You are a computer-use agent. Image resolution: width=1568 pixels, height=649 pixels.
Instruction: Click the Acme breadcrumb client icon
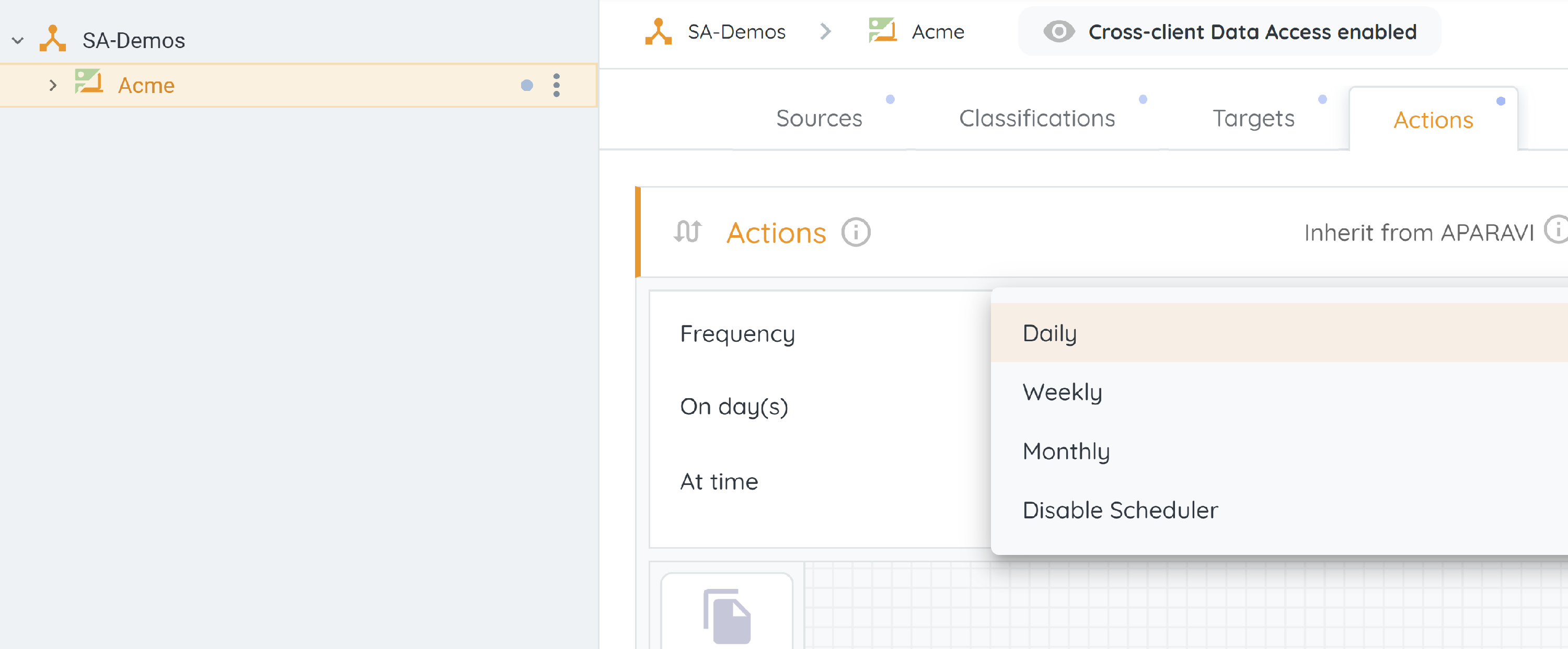882,30
